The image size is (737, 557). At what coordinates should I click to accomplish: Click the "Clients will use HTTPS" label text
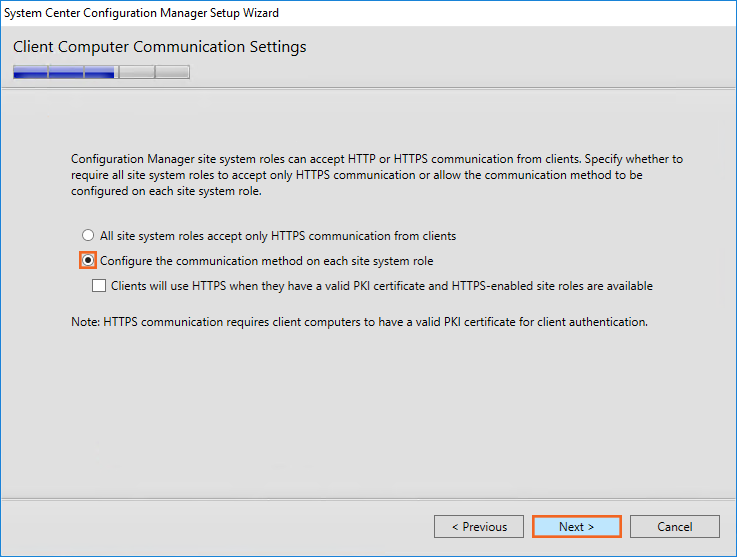[x=380, y=286]
